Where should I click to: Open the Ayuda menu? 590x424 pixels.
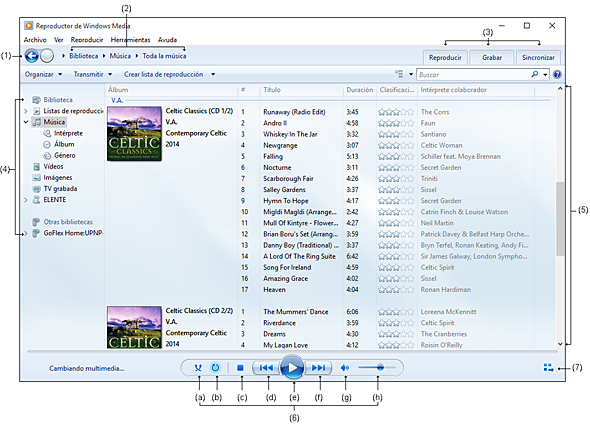click(167, 40)
